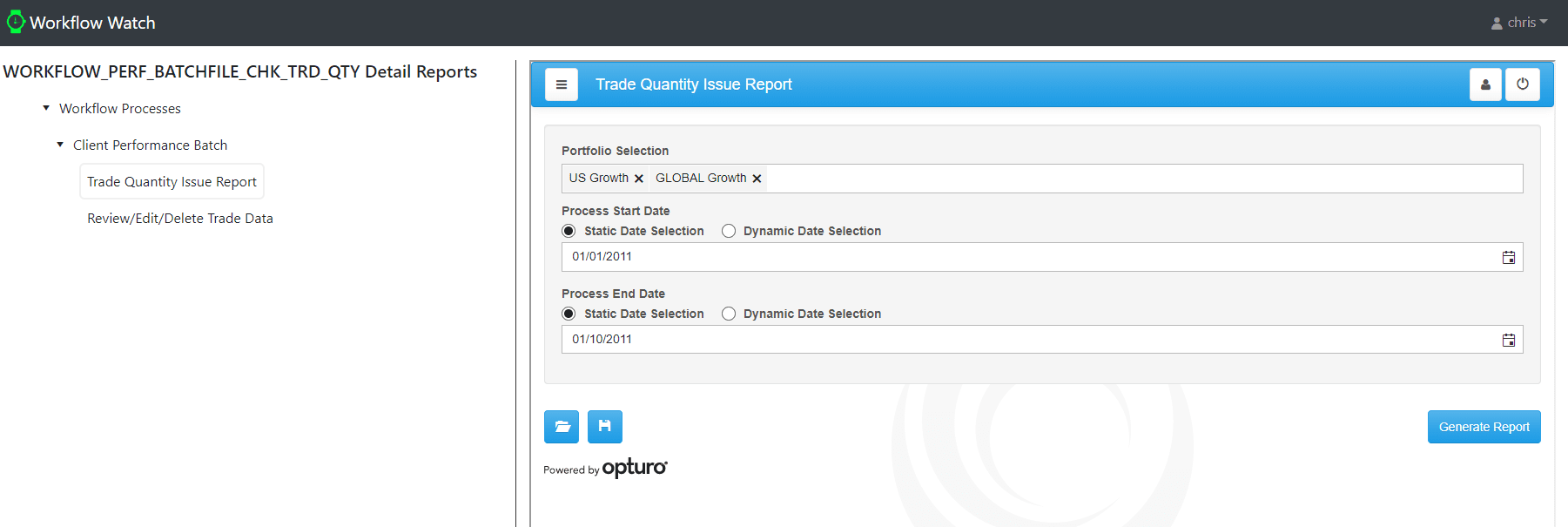The image size is (1568, 527).
Task: Click the Generate Report button
Action: coord(1484,427)
